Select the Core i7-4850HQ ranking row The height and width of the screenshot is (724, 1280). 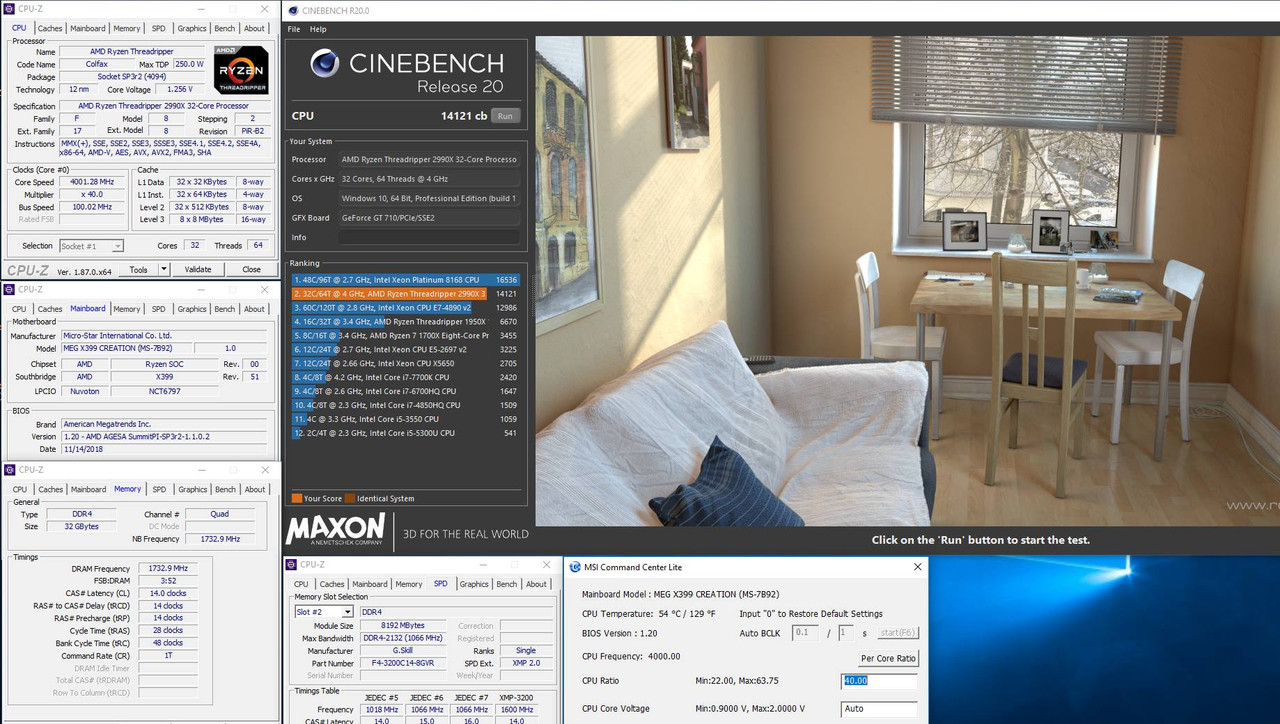[x=405, y=405]
